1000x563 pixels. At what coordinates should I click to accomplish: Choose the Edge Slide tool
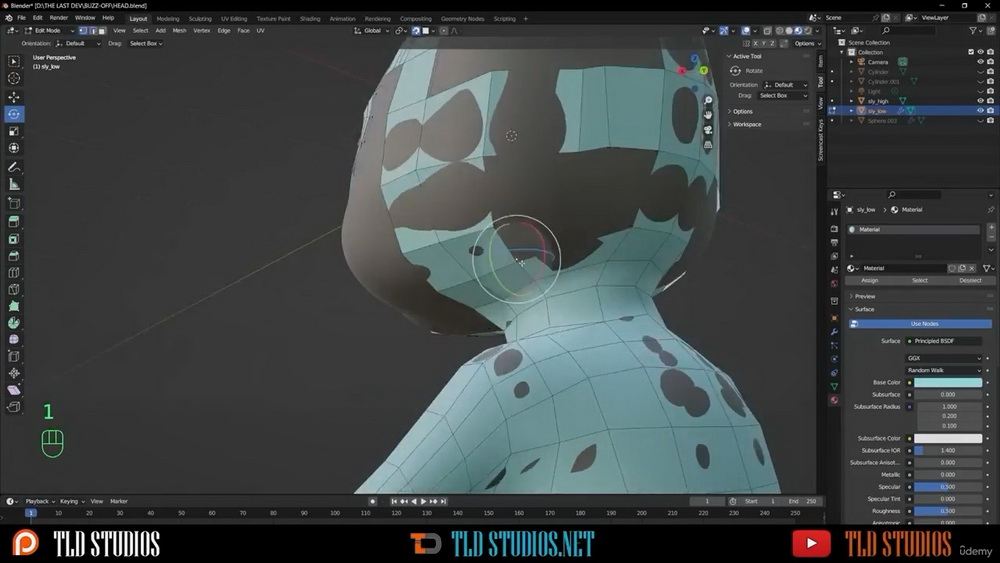pyautogui.click(x=13, y=356)
